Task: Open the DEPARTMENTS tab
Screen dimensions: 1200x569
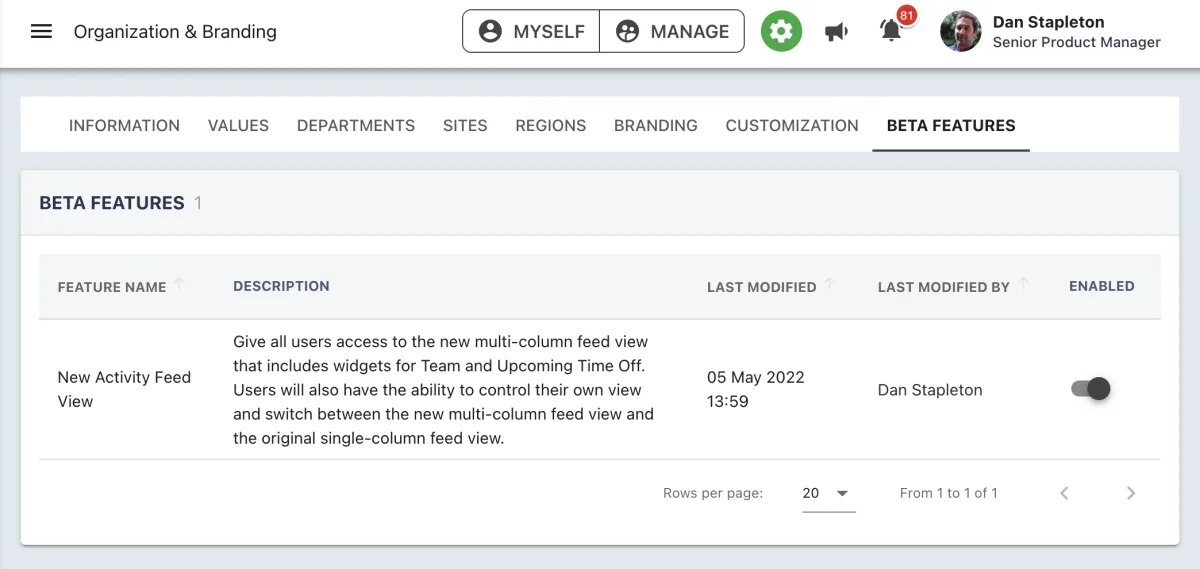Action: tap(356, 125)
